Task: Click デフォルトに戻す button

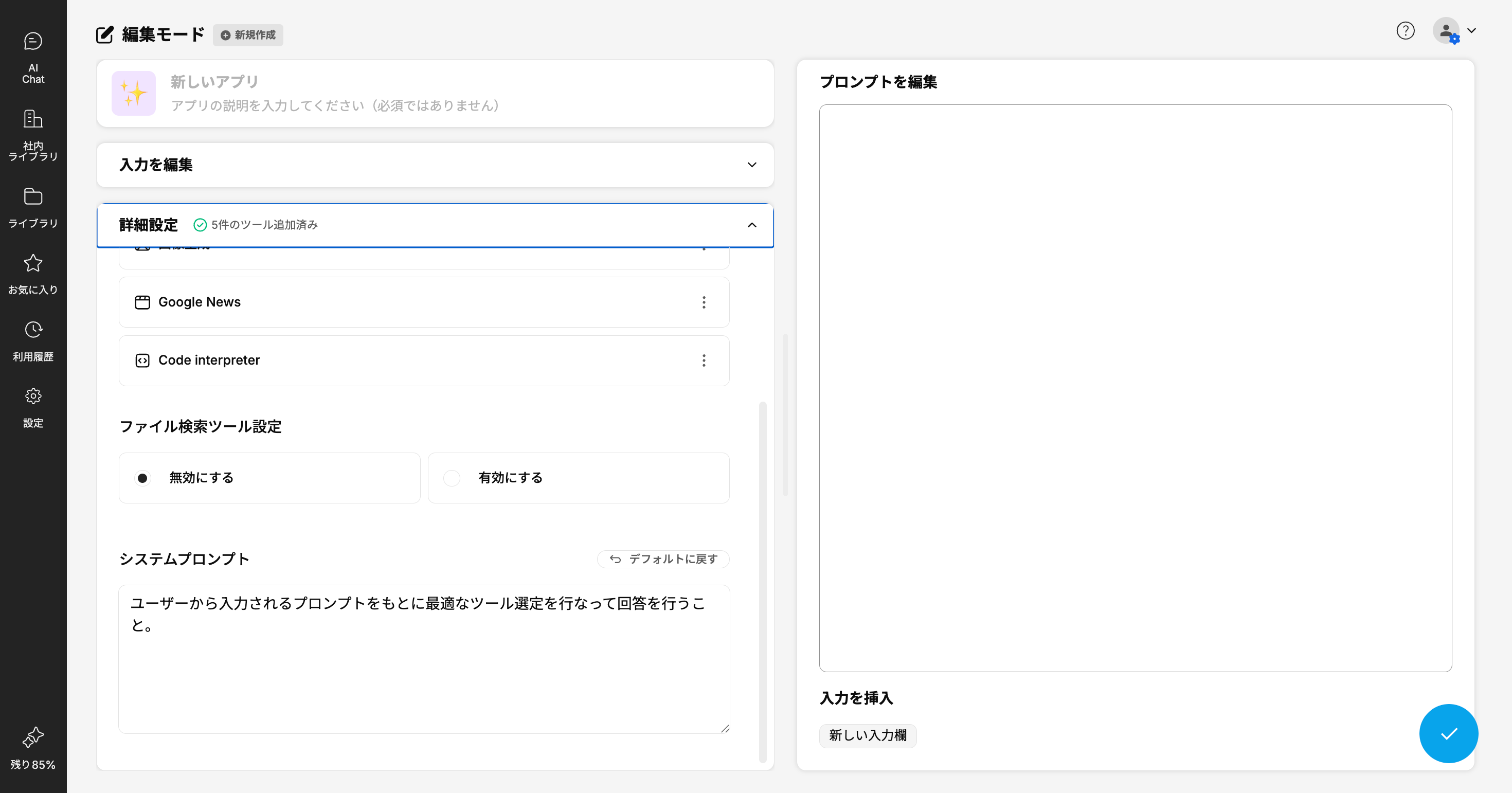Action: [x=663, y=559]
